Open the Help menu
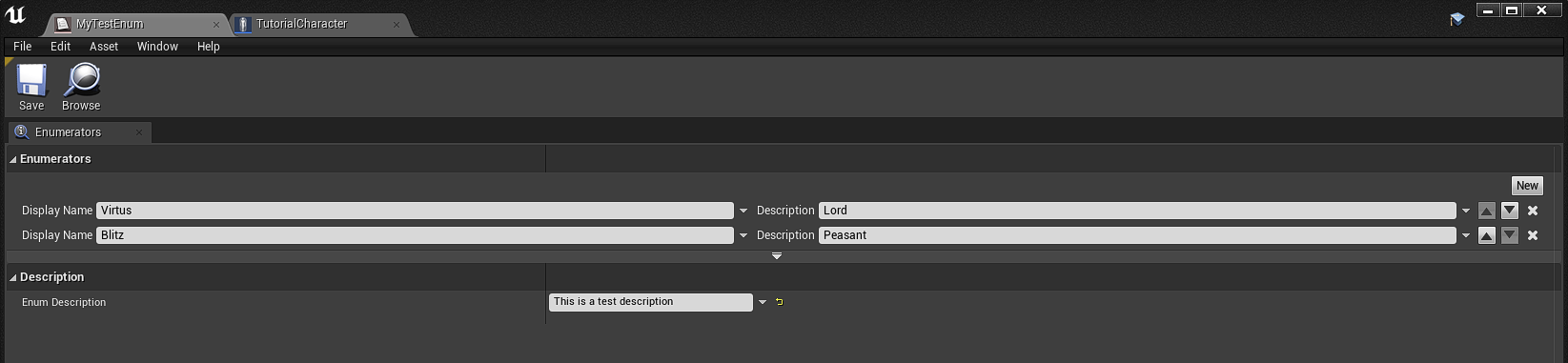Viewport: 1568px width, 363px height. pos(209,47)
